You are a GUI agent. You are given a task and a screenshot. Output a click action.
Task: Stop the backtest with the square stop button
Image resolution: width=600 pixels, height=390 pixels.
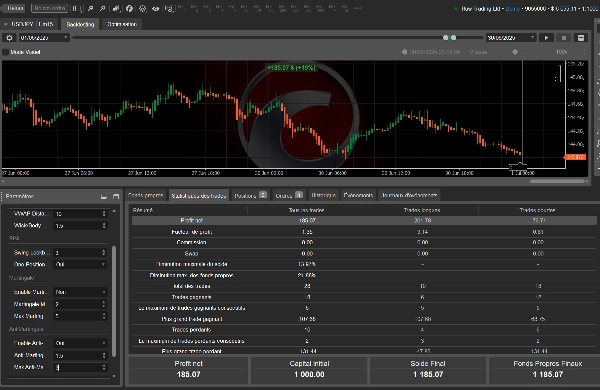(564, 38)
